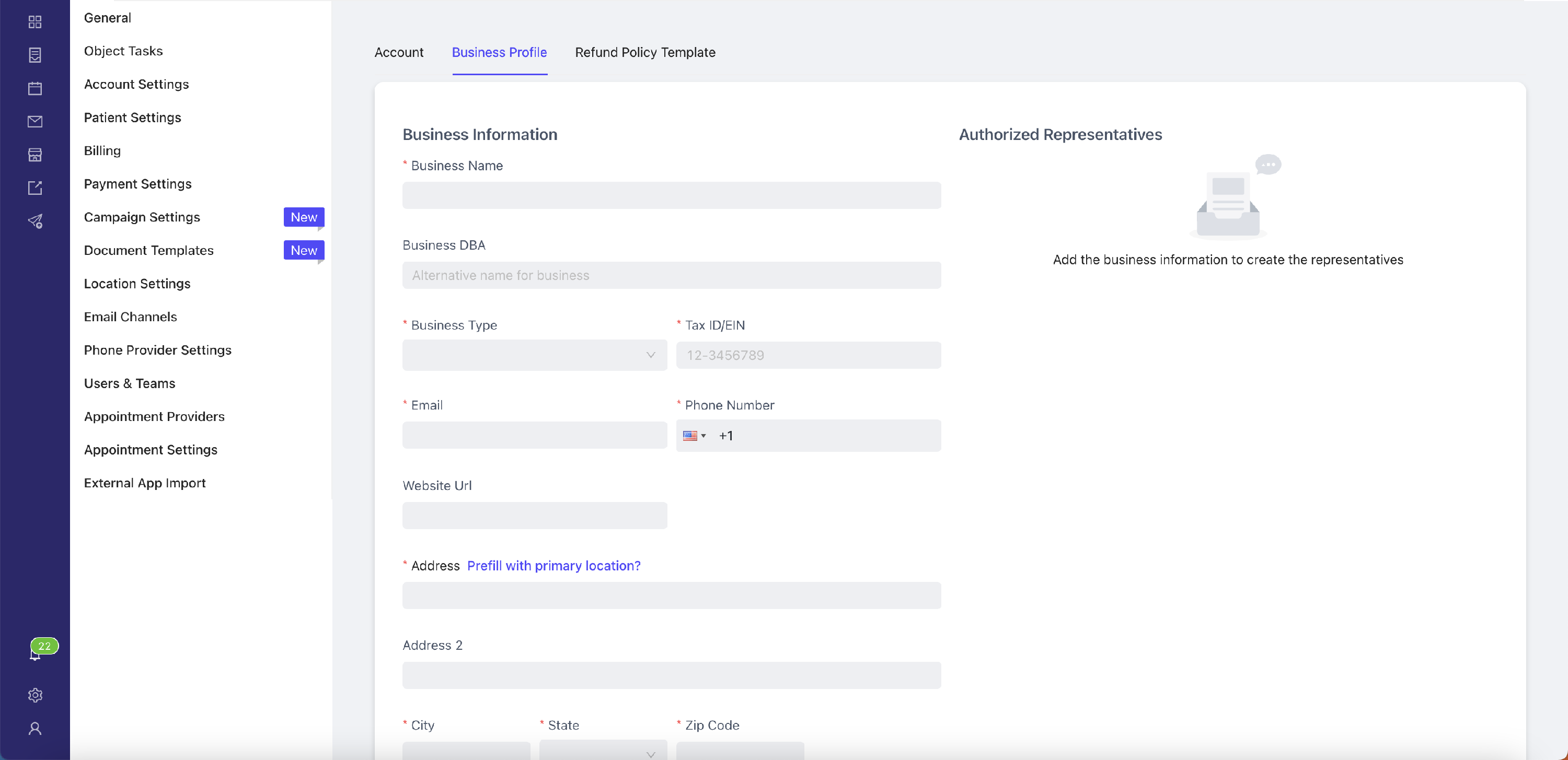1568x760 pixels.
Task: Open the paper plane campaign icon
Action: pos(34,221)
